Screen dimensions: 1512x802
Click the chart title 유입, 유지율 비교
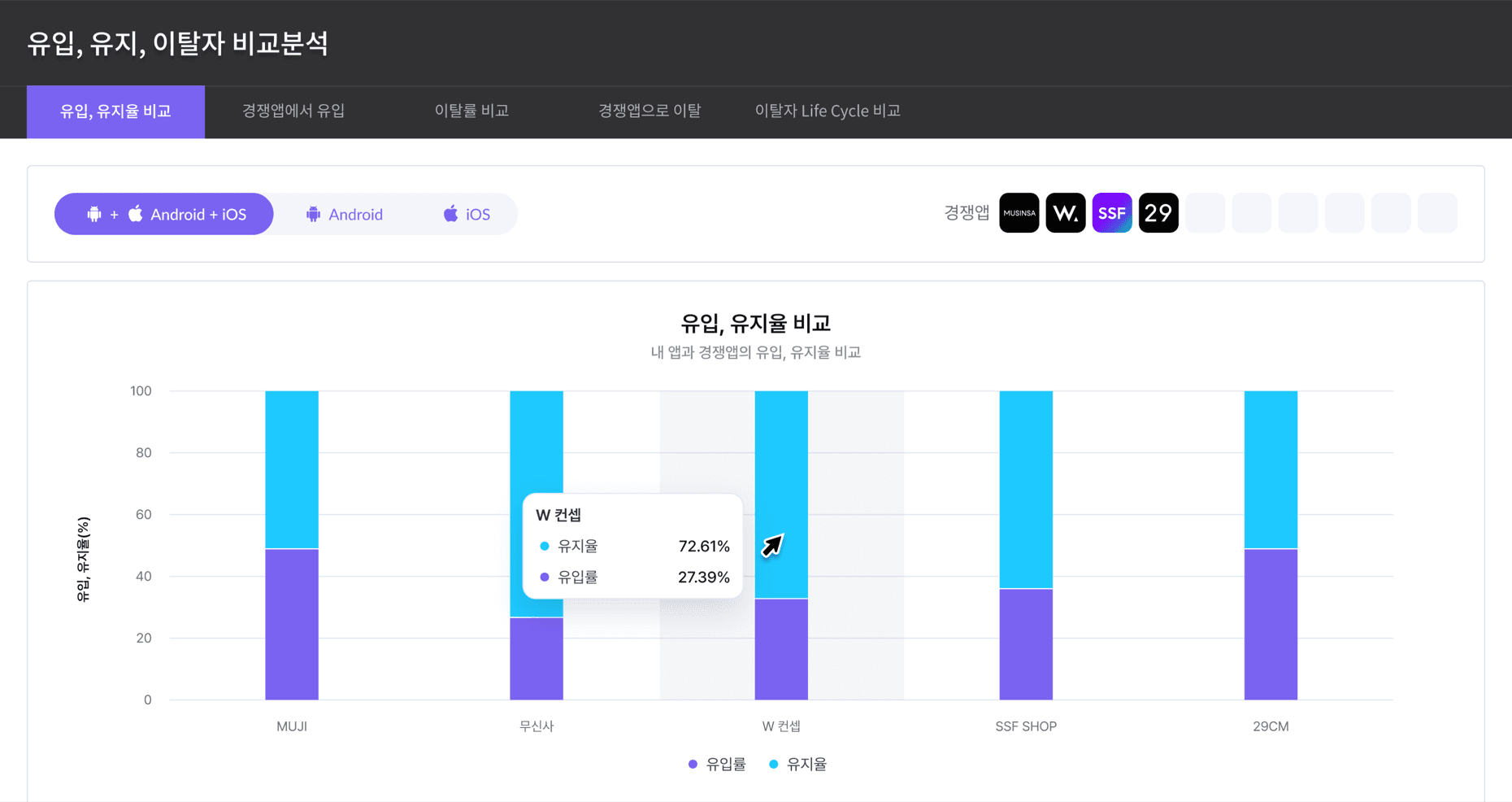(x=756, y=324)
